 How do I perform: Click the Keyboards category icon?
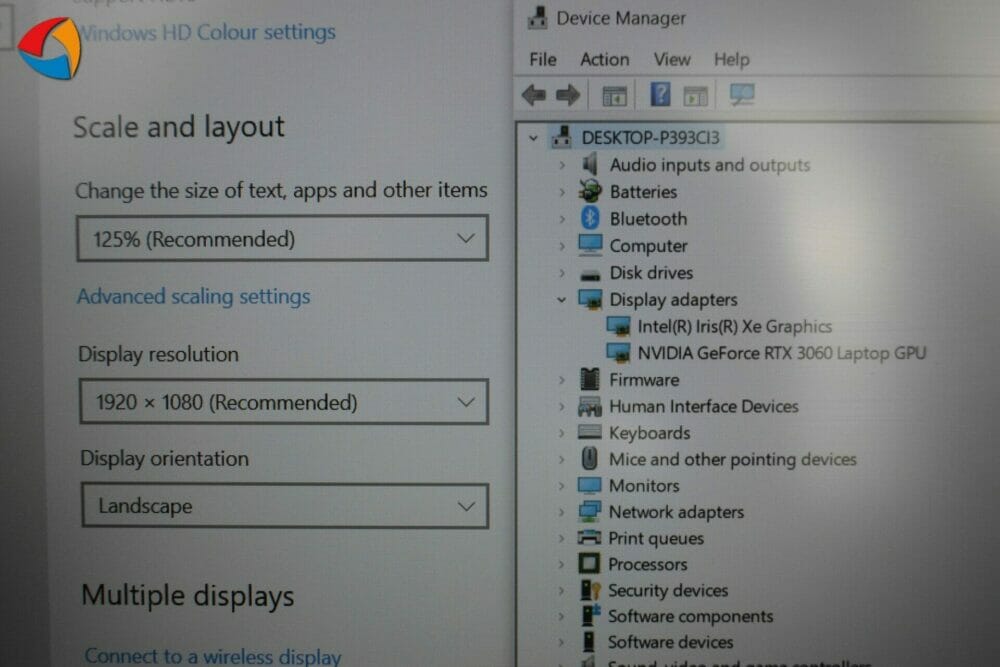click(x=590, y=432)
